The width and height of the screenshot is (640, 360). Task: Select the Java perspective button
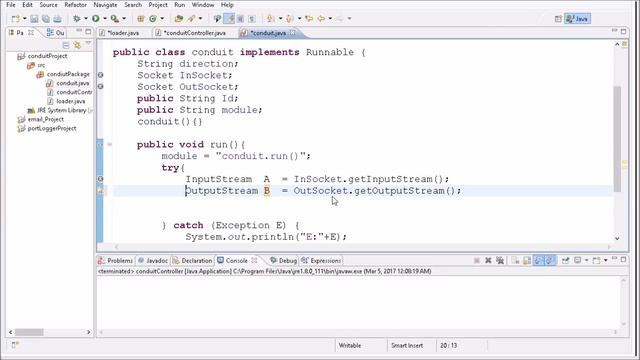pyautogui.click(x=577, y=19)
